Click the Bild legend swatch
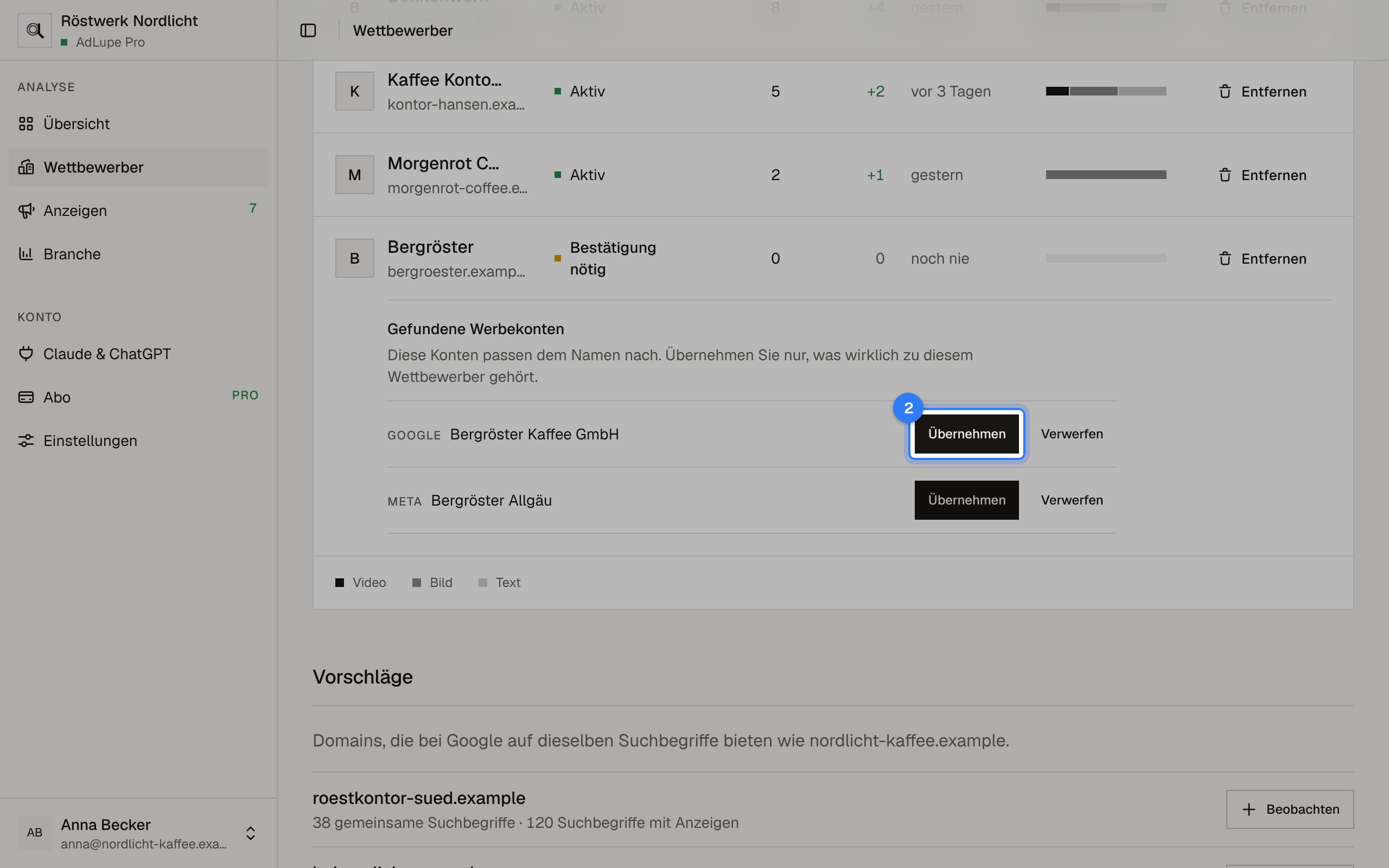Image resolution: width=1389 pixels, height=868 pixels. tap(417, 583)
